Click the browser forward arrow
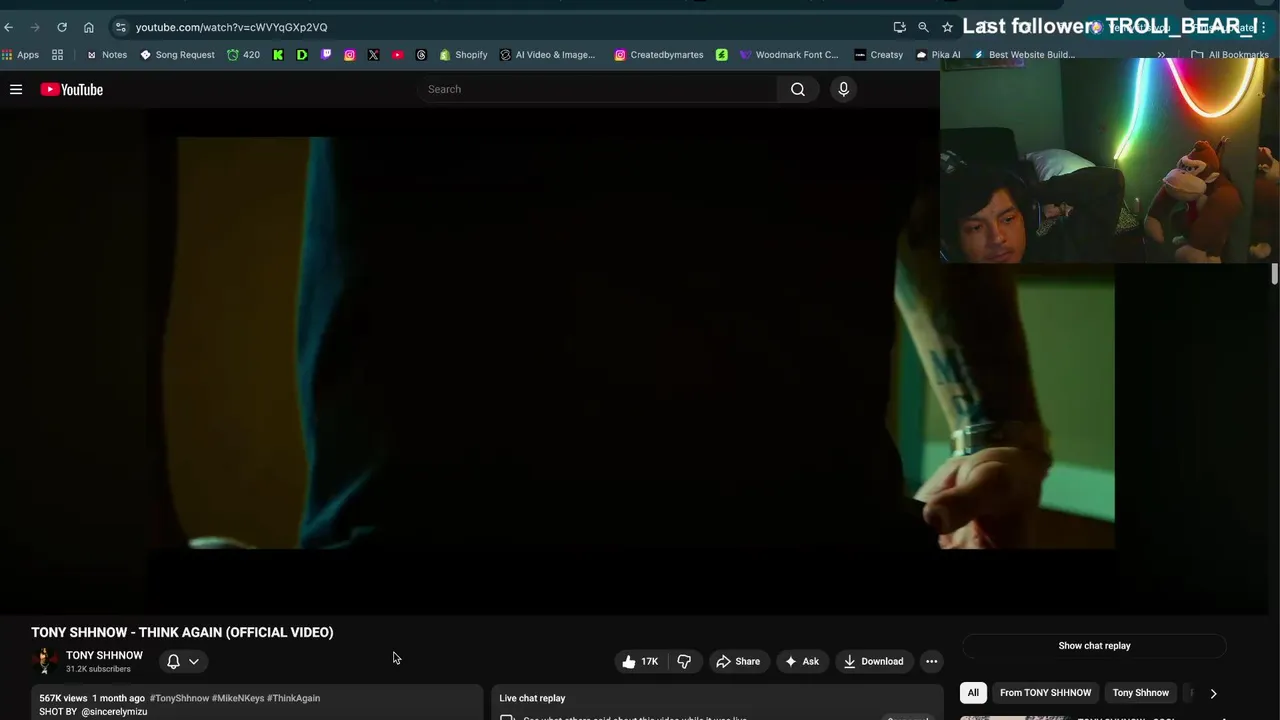This screenshot has height=720, width=1280. pyautogui.click(x=35, y=27)
